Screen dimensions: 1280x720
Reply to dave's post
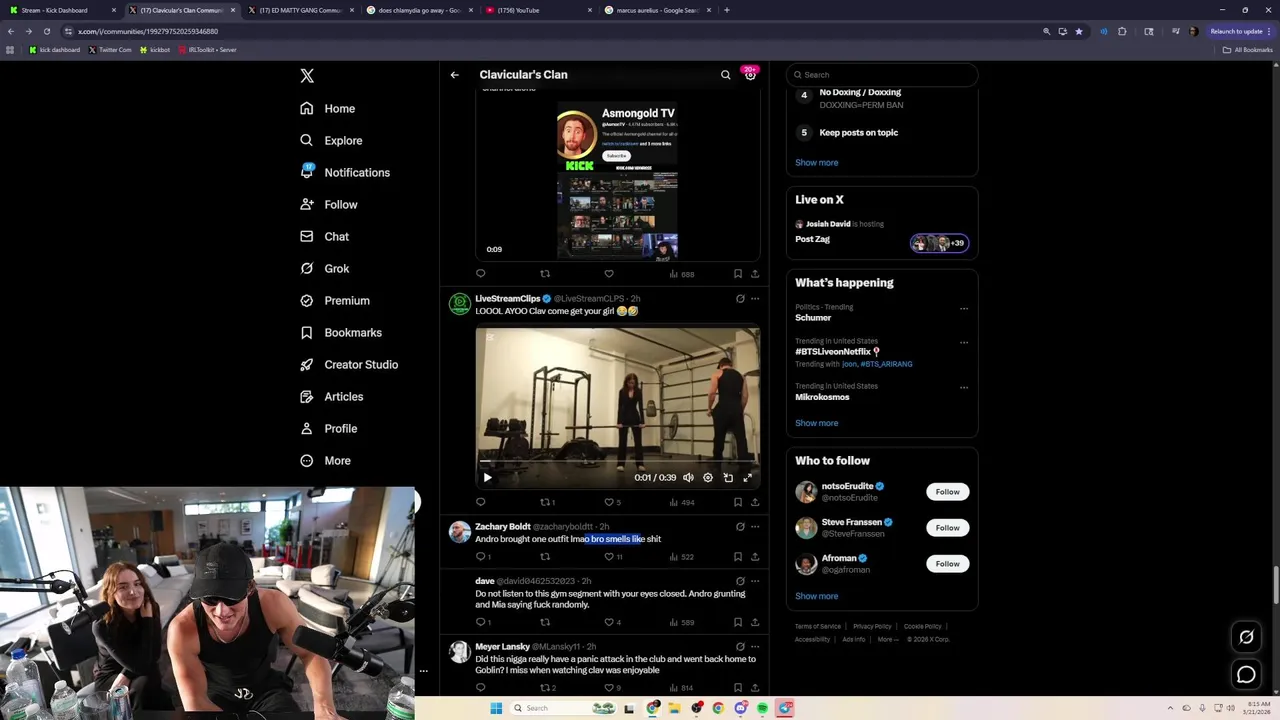(481, 622)
